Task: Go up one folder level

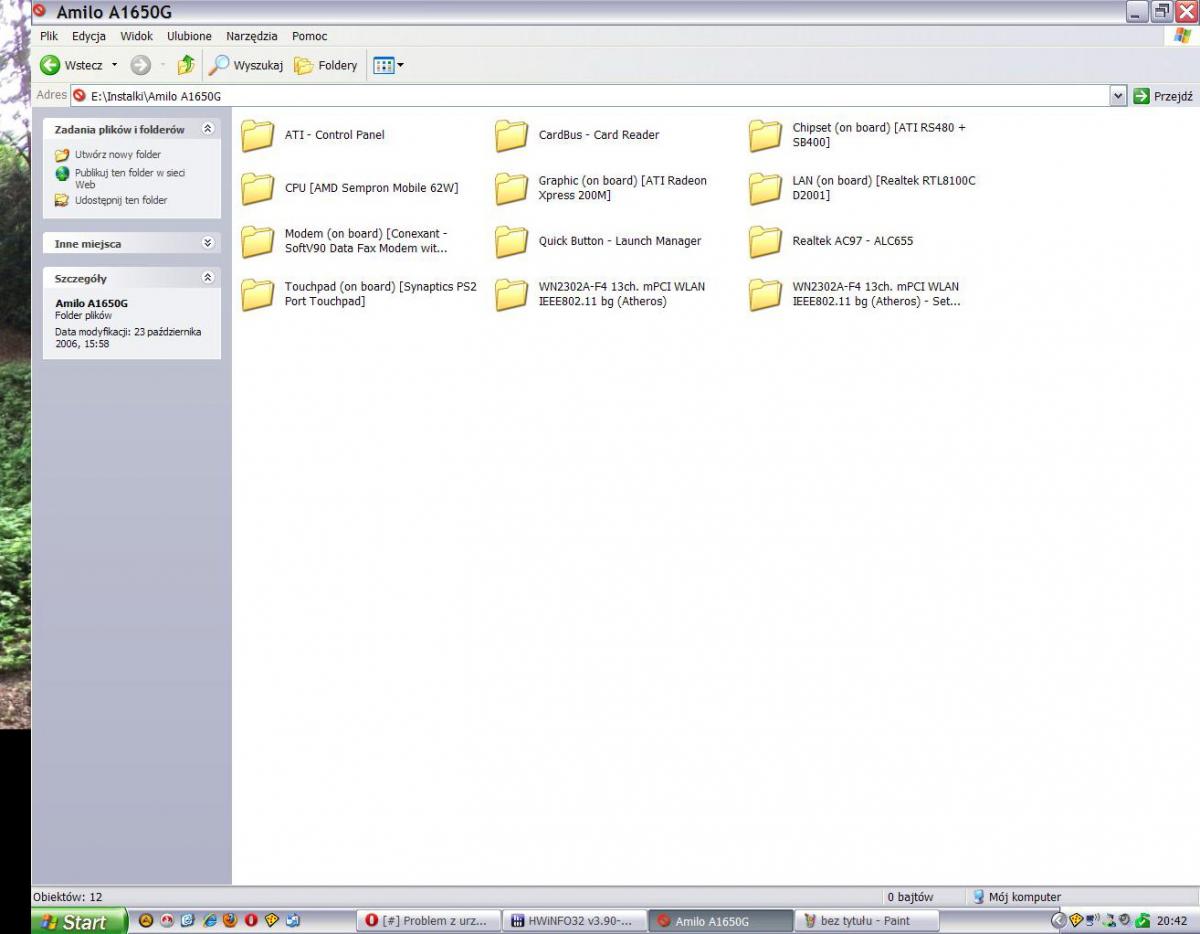Action: pos(185,65)
